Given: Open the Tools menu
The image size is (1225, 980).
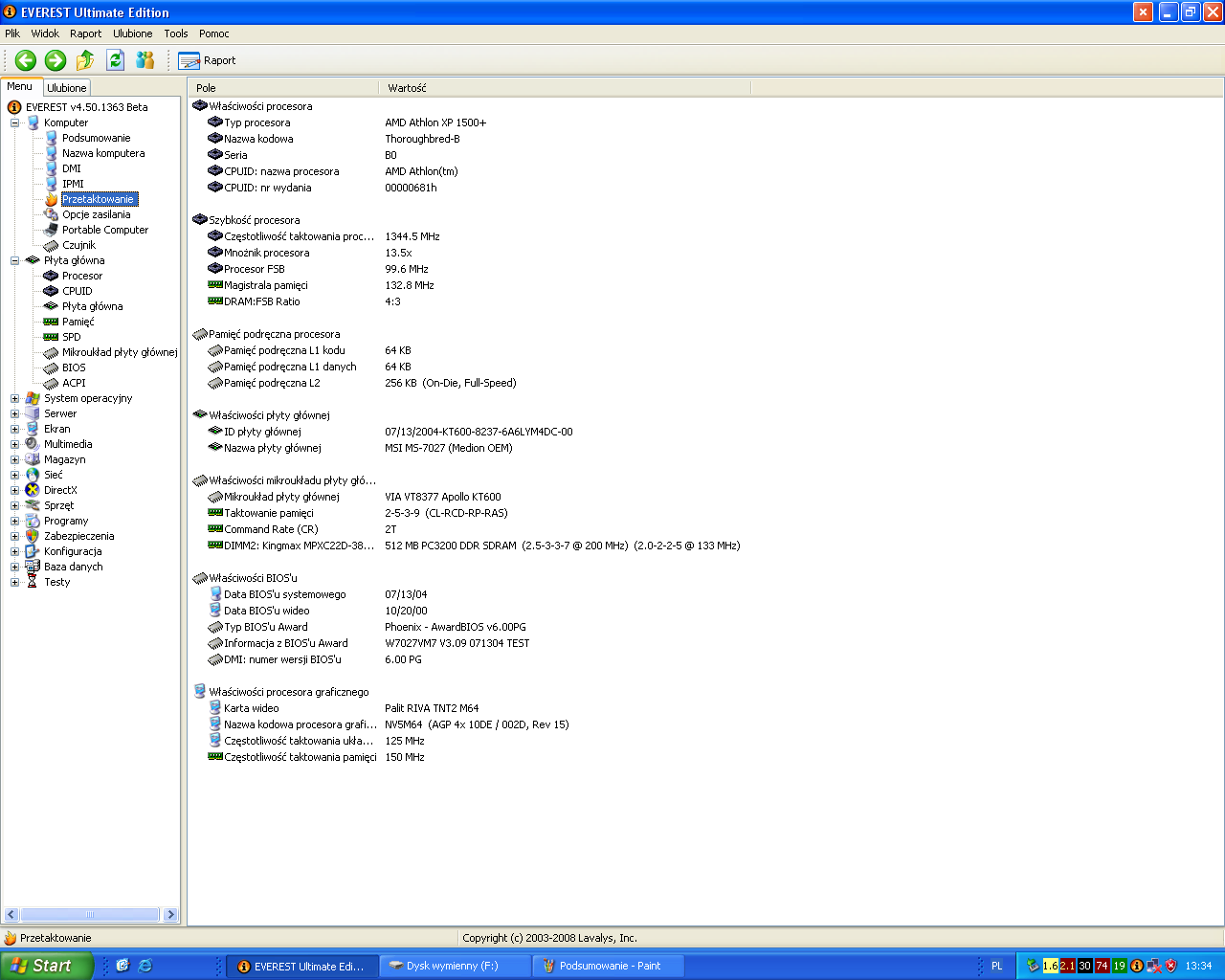Looking at the screenshot, I should pyautogui.click(x=176, y=33).
